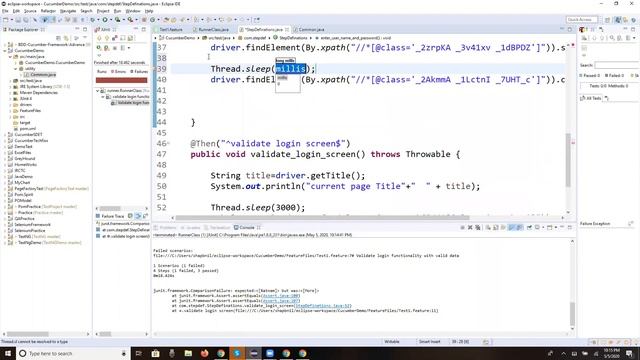Open the first Assert.java link in console stack trace
This screenshot has width=640, height=360.
(x=281, y=296)
